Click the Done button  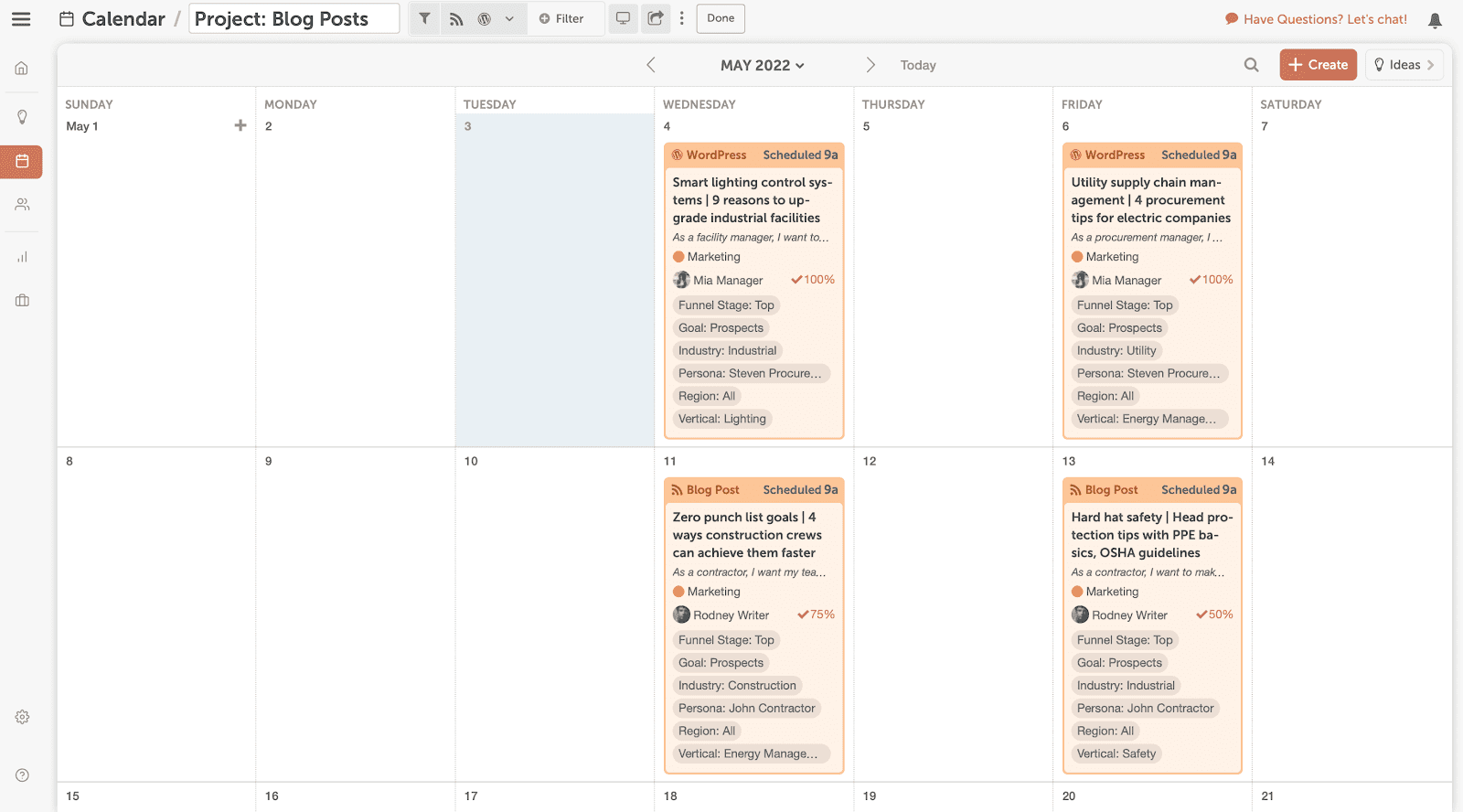click(x=721, y=18)
